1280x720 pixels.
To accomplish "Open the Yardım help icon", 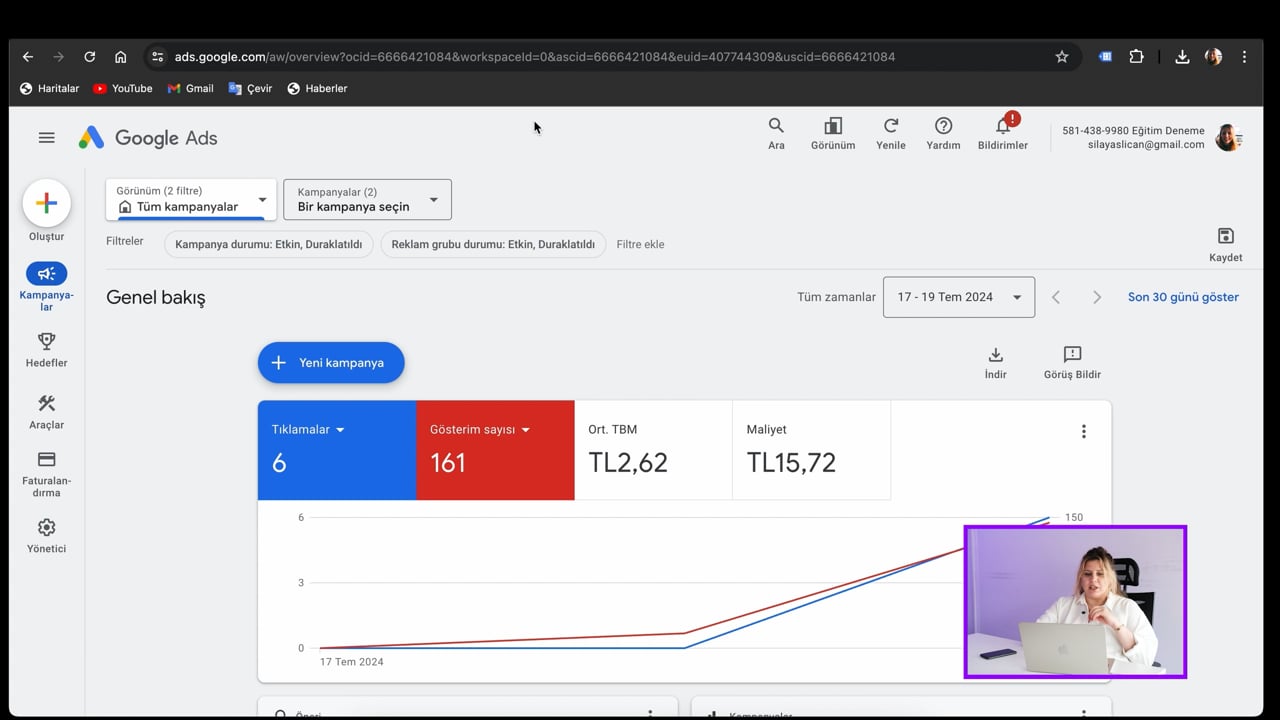I will 943,133.
